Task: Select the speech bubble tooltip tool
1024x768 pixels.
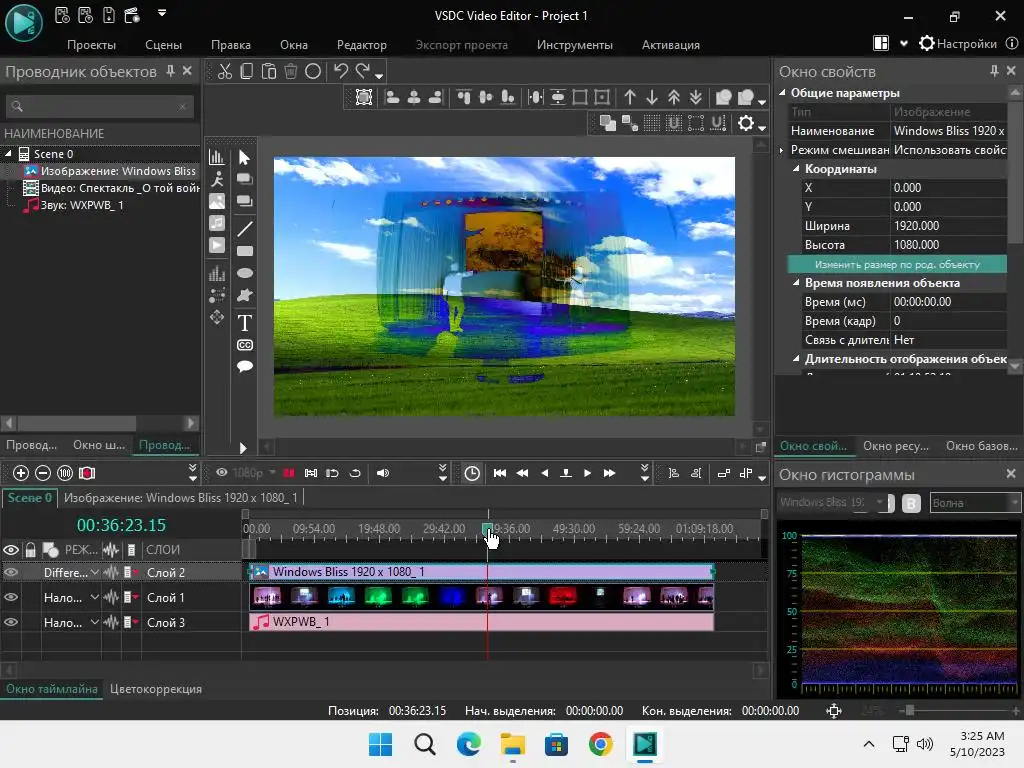Action: click(245, 366)
